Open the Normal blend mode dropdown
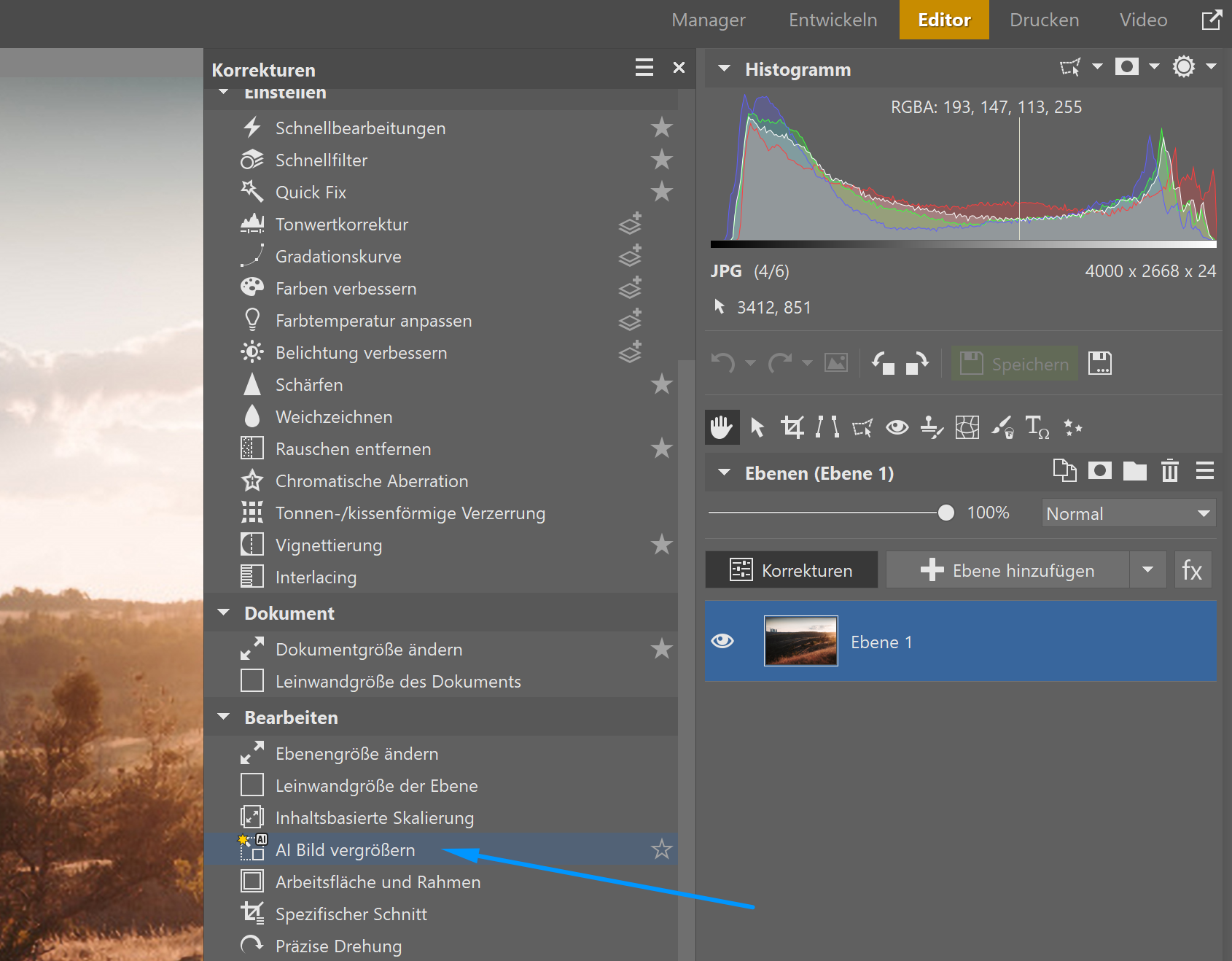The image size is (1232, 961). [x=1128, y=513]
